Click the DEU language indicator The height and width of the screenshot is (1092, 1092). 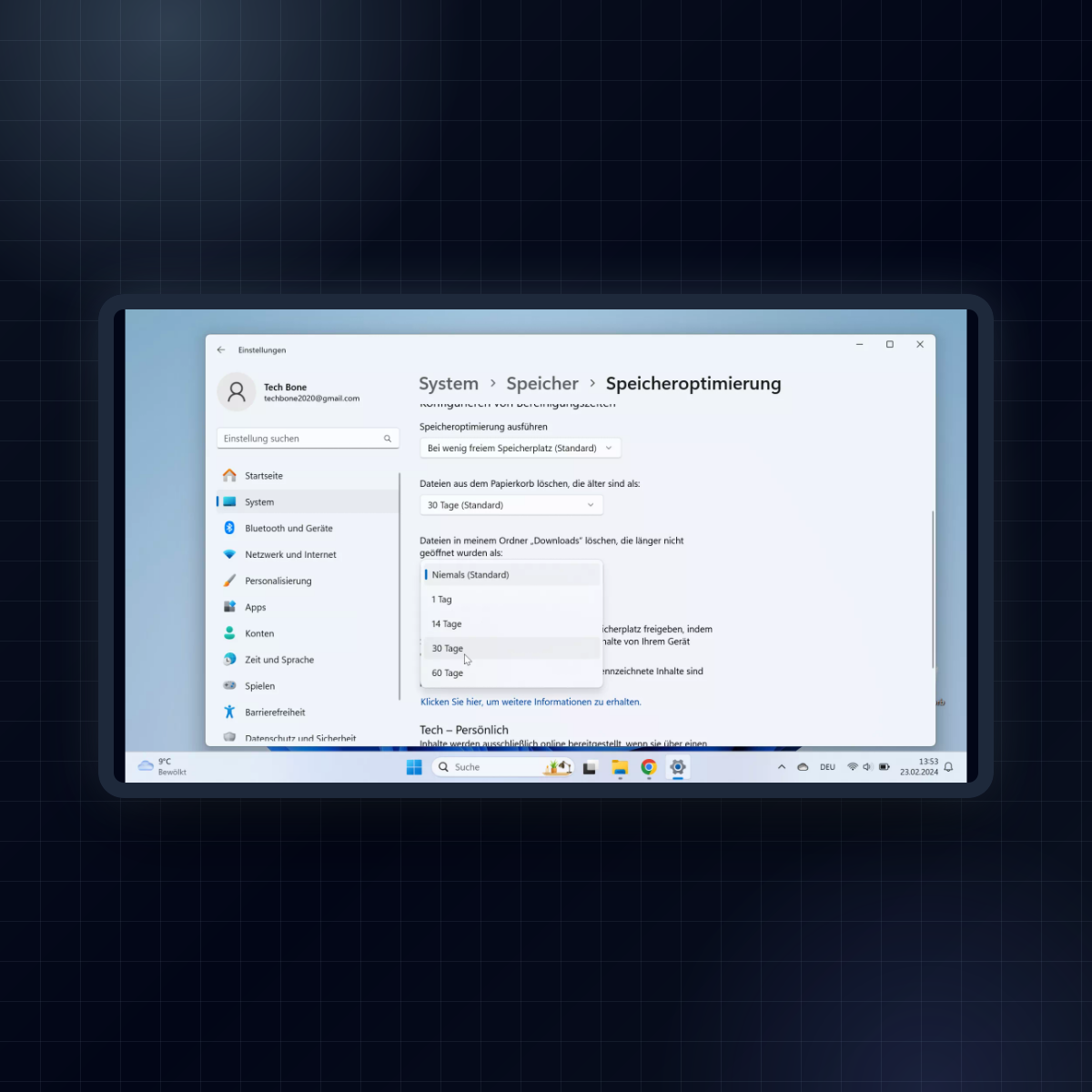pyautogui.click(x=827, y=767)
